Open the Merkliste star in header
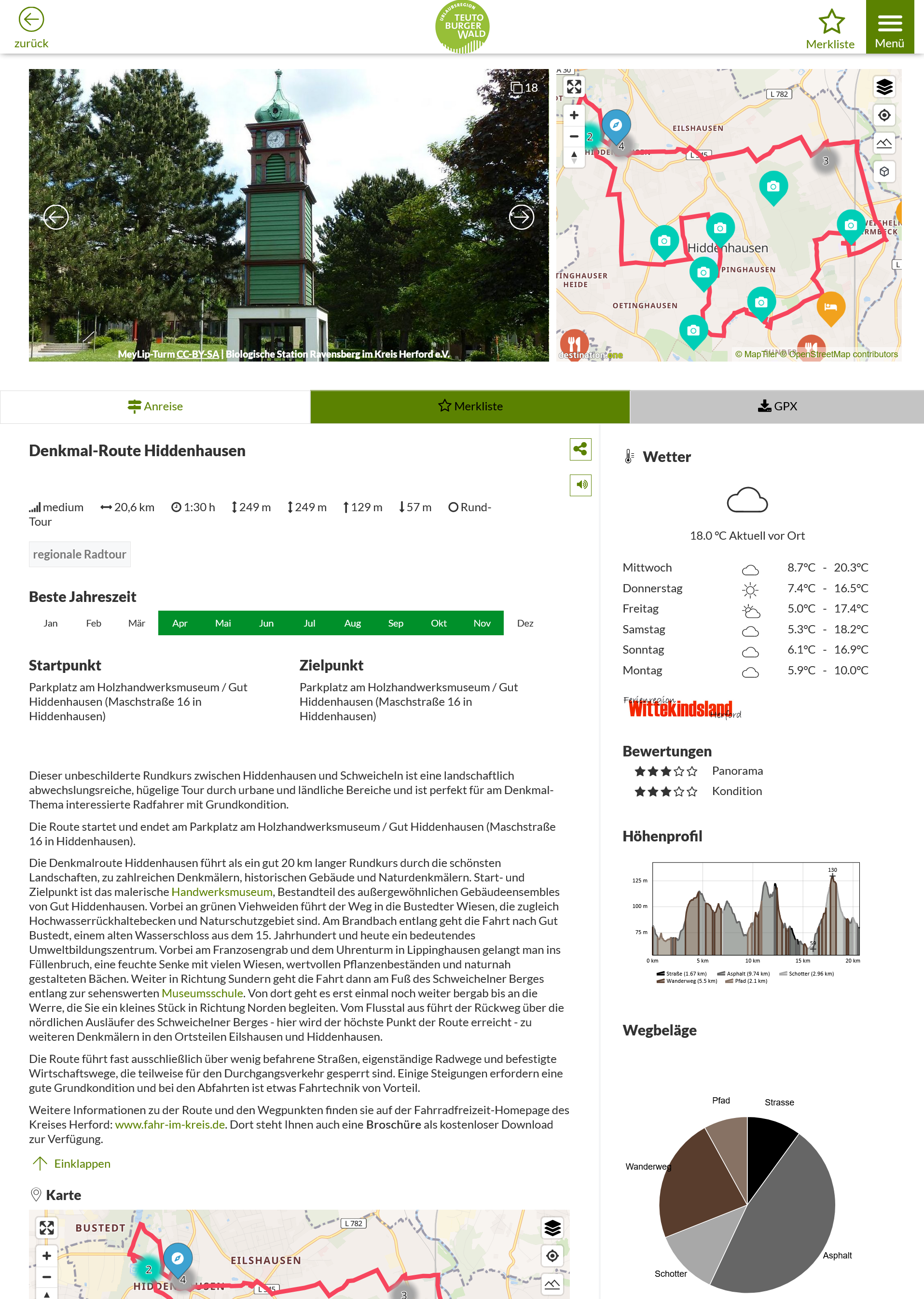Viewport: 924px width, 1299px height. pyautogui.click(x=830, y=28)
